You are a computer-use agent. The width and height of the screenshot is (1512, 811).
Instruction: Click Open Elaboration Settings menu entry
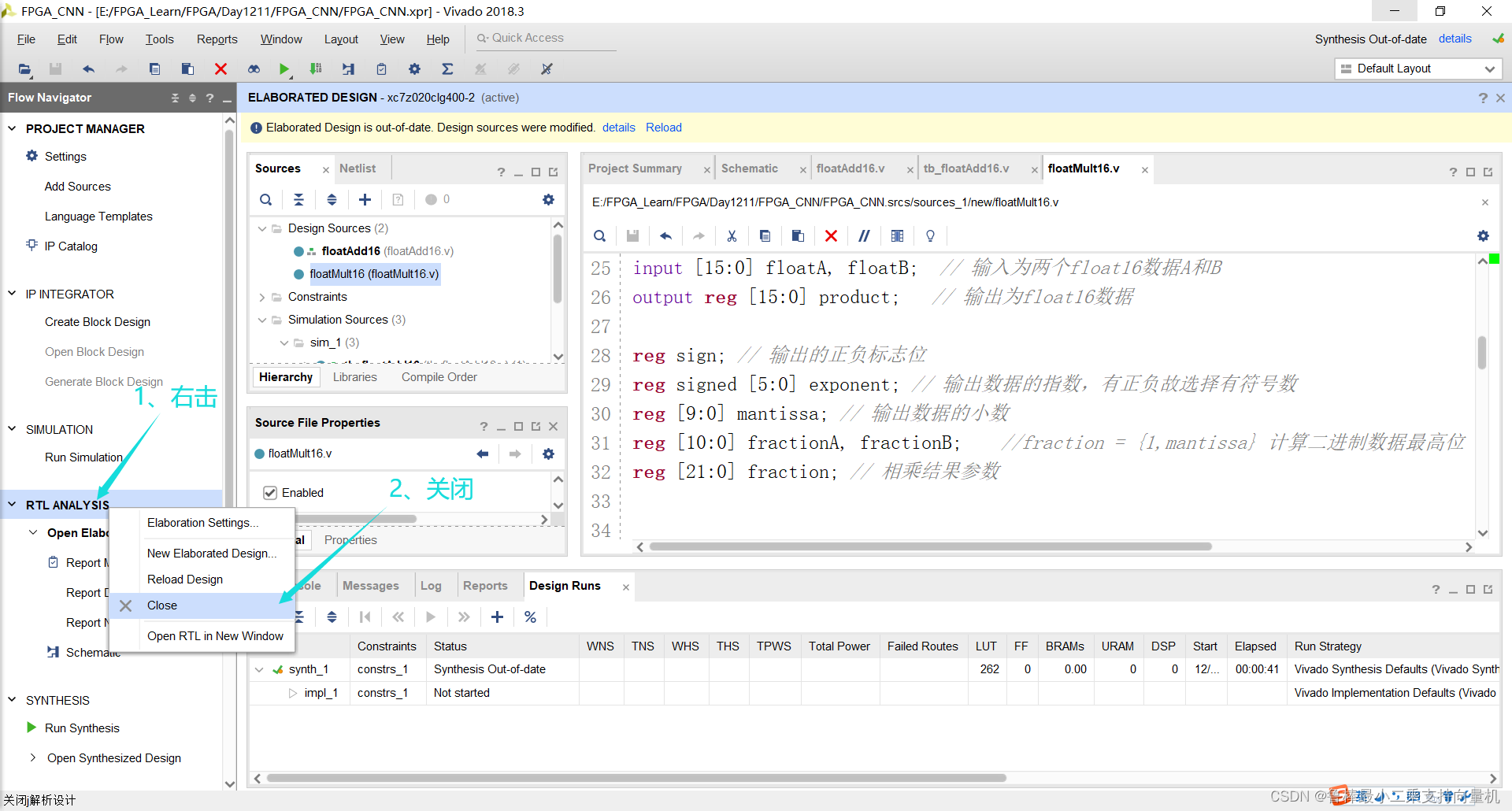pyautogui.click(x=202, y=523)
